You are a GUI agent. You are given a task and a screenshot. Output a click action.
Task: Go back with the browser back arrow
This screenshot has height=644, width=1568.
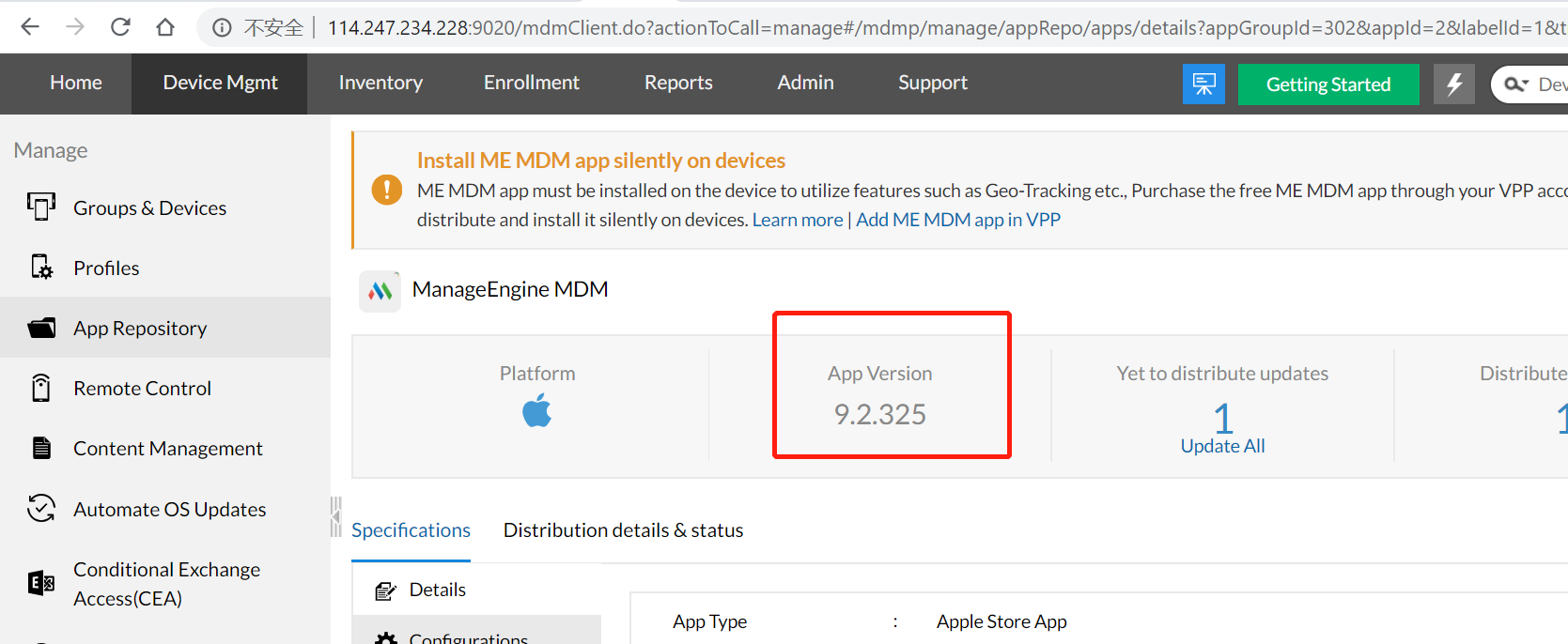(x=30, y=27)
